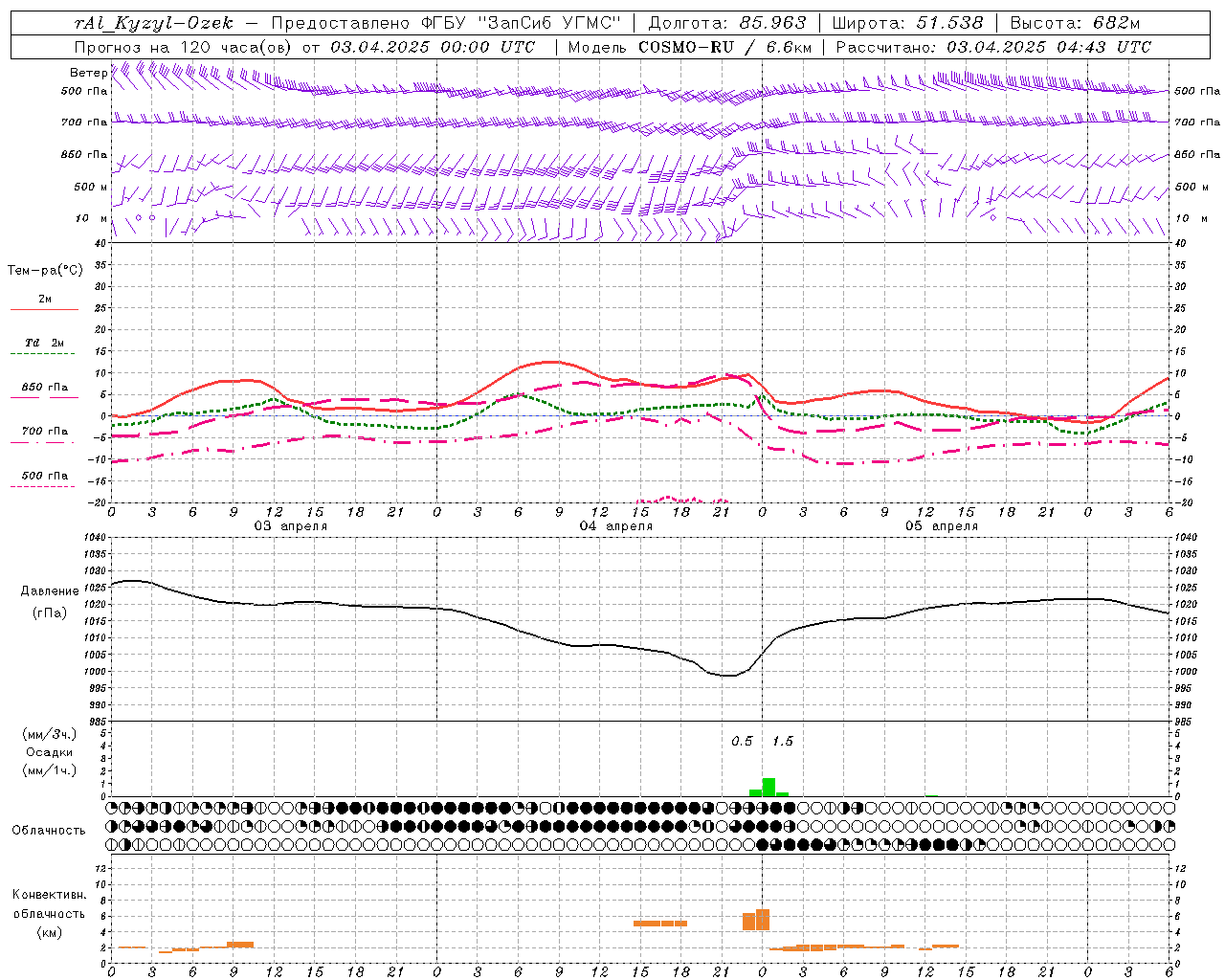Click the station name rAl_Kyzyl-Ozek in the header
This screenshot has width=1225, height=980.
pyautogui.click(x=153, y=23)
